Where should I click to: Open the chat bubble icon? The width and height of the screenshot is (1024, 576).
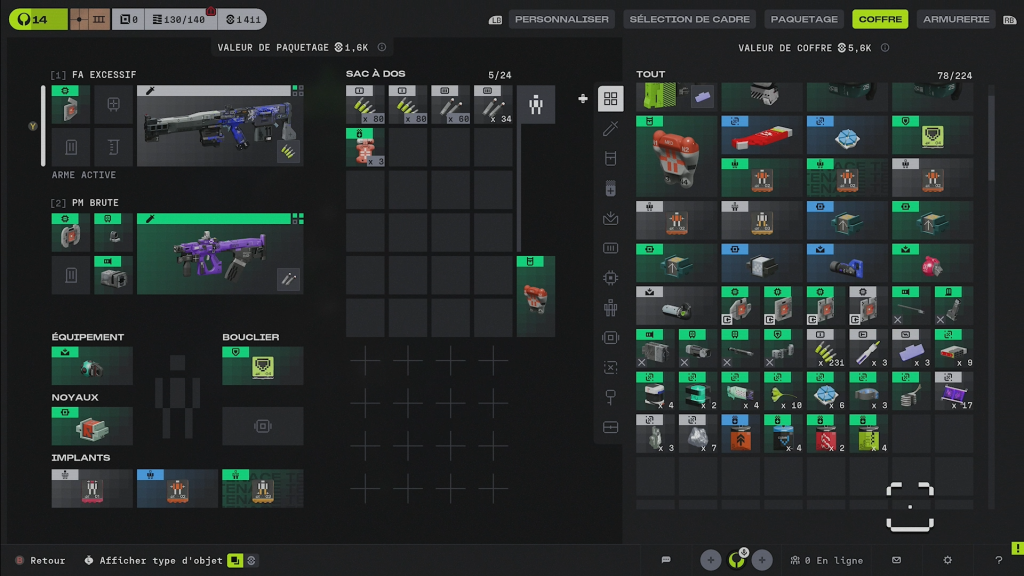[666, 560]
